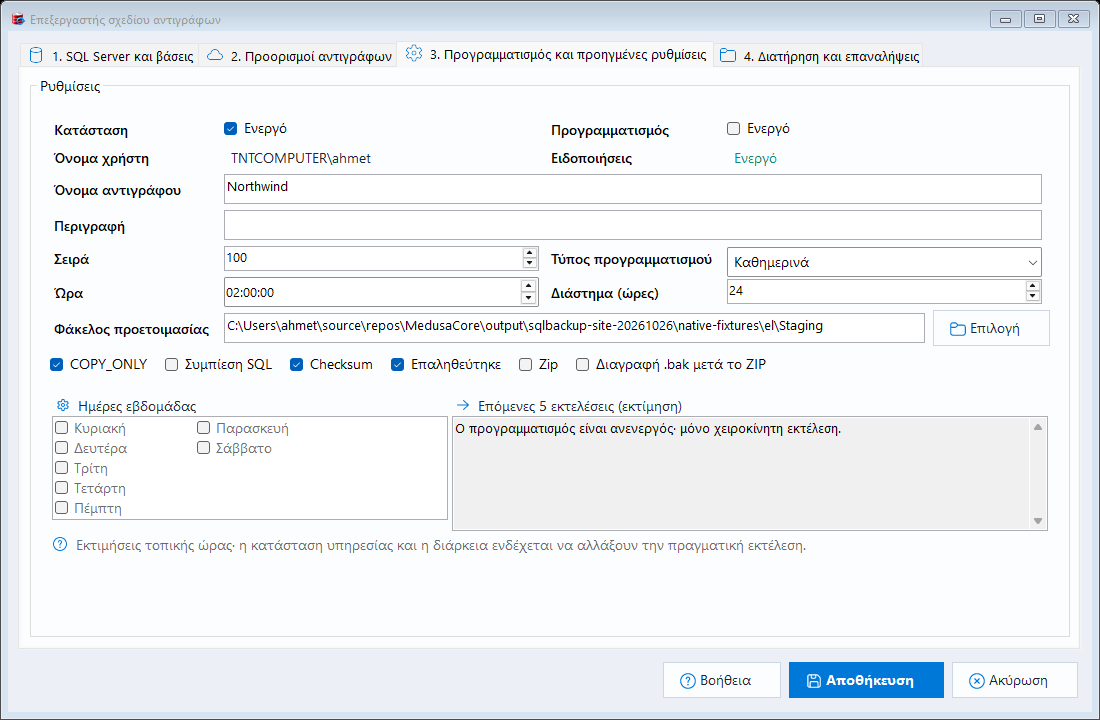Click the Επιλογή folder browse button
1100x720 pixels.
[991, 328]
